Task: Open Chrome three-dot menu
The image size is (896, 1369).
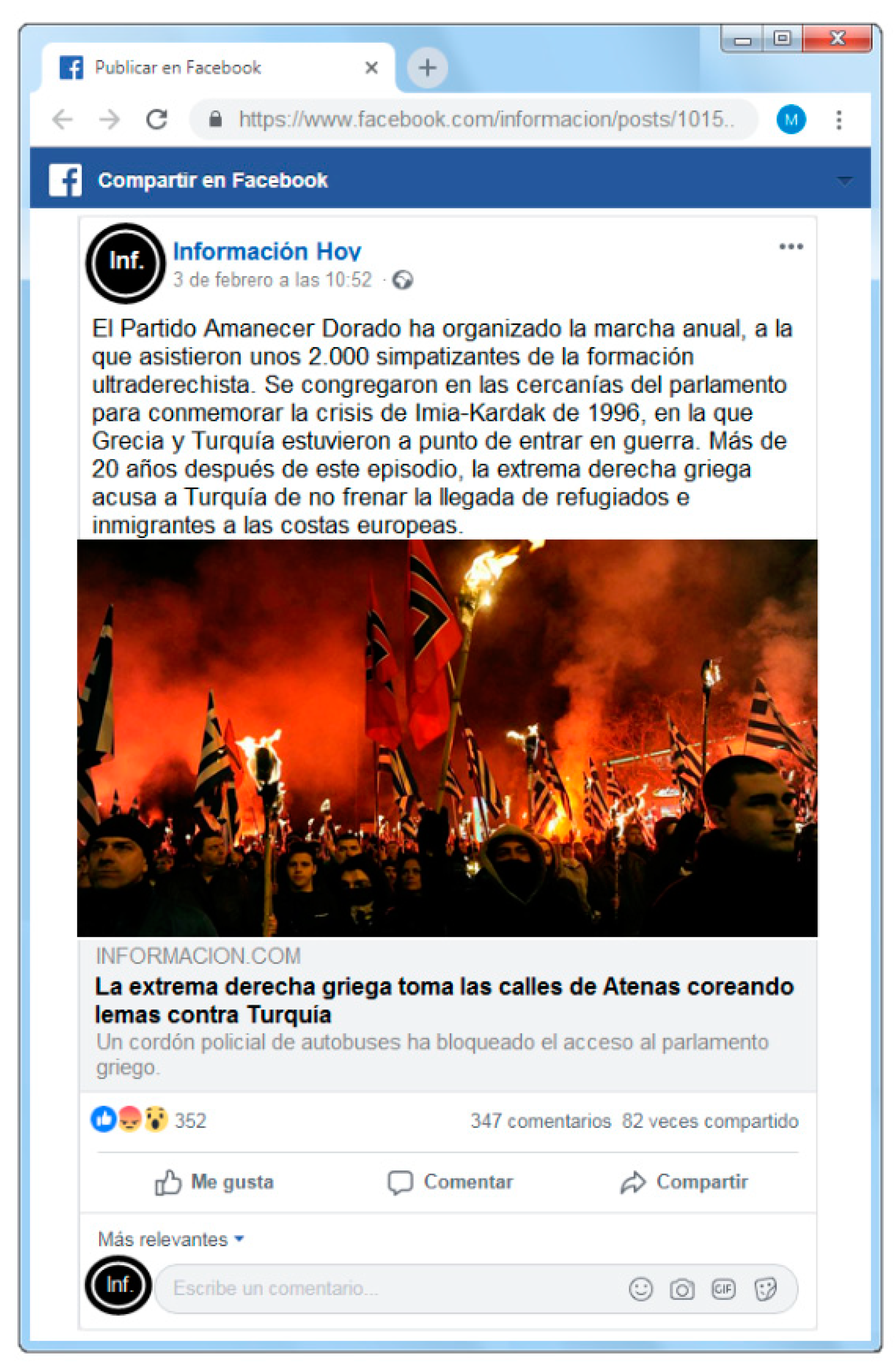Action: point(839,120)
